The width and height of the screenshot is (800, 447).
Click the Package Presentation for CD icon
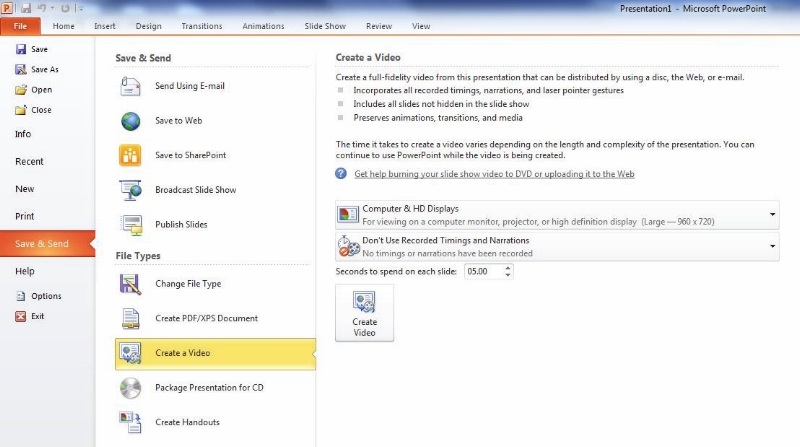click(131, 388)
